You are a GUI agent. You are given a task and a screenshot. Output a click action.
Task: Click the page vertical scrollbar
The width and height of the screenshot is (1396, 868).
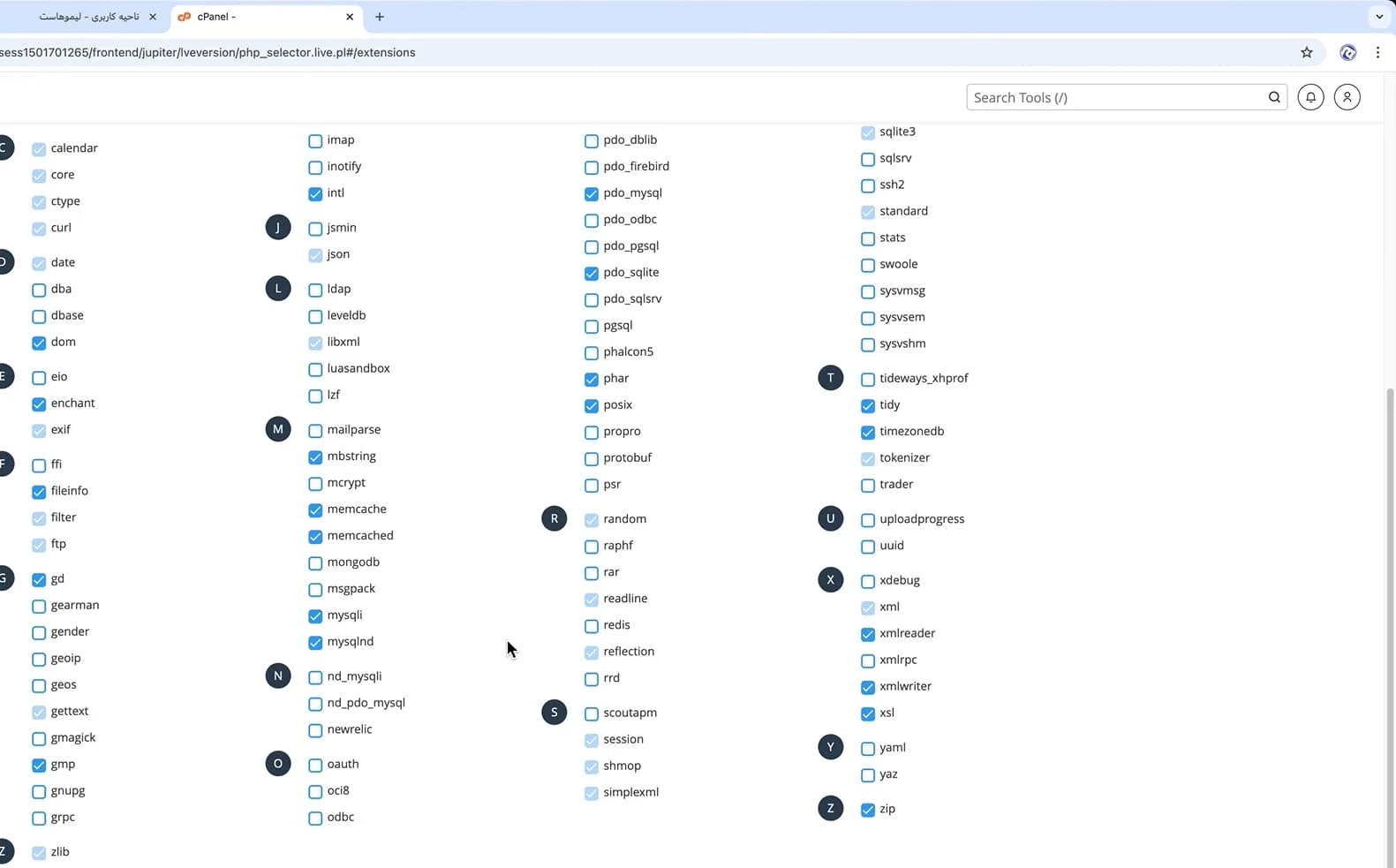pyautogui.click(x=1390, y=618)
